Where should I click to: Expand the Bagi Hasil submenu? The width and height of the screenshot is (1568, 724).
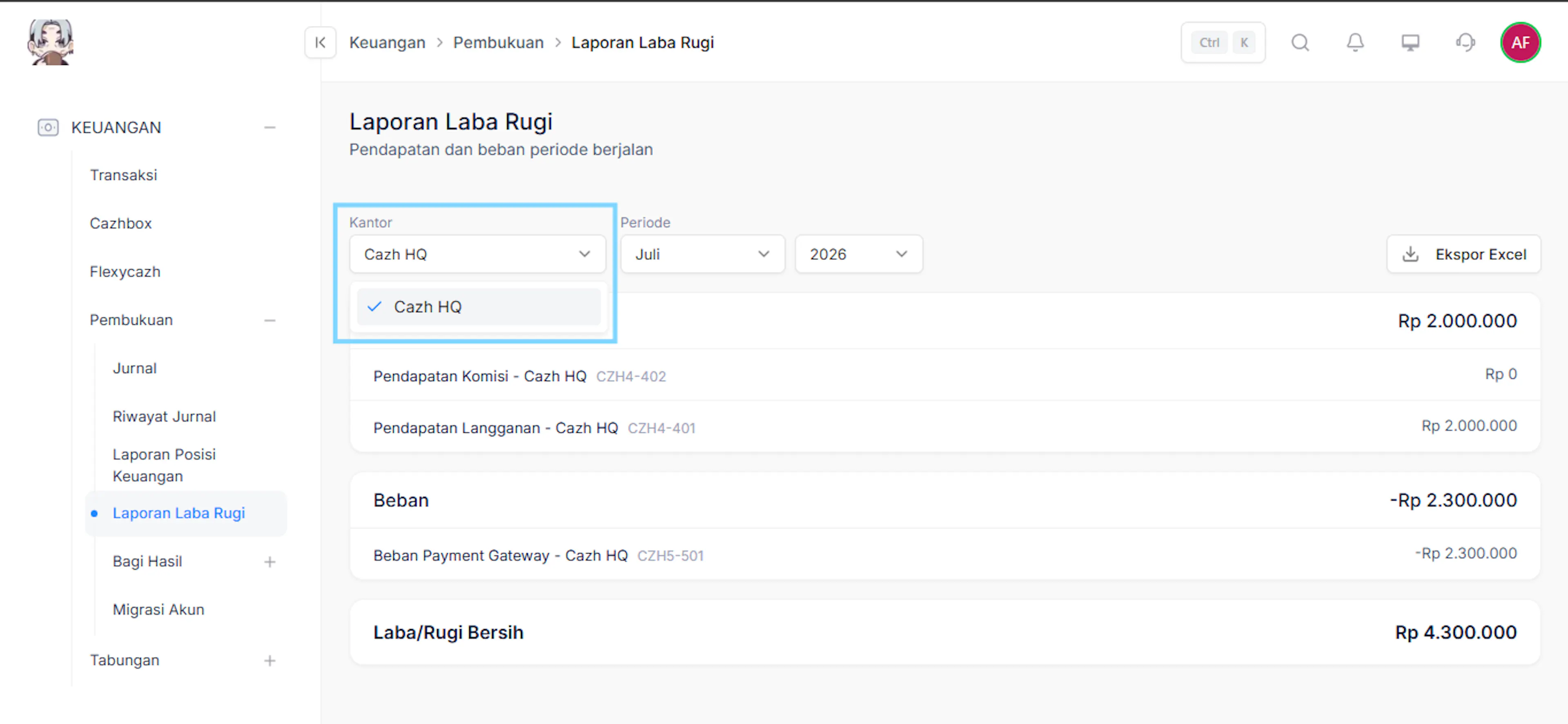point(269,561)
